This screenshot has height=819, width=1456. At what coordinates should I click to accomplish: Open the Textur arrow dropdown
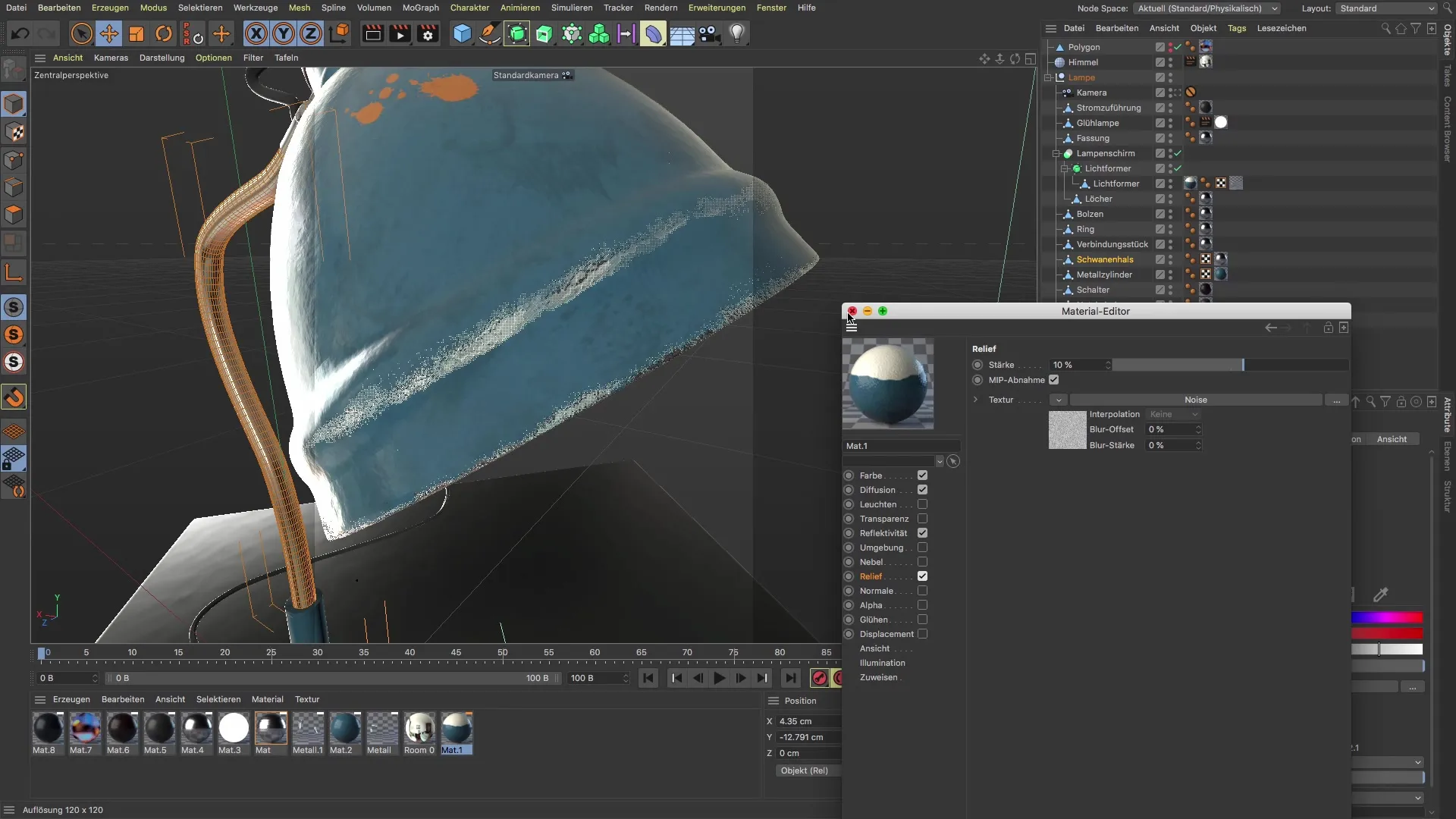click(x=1058, y=400)
